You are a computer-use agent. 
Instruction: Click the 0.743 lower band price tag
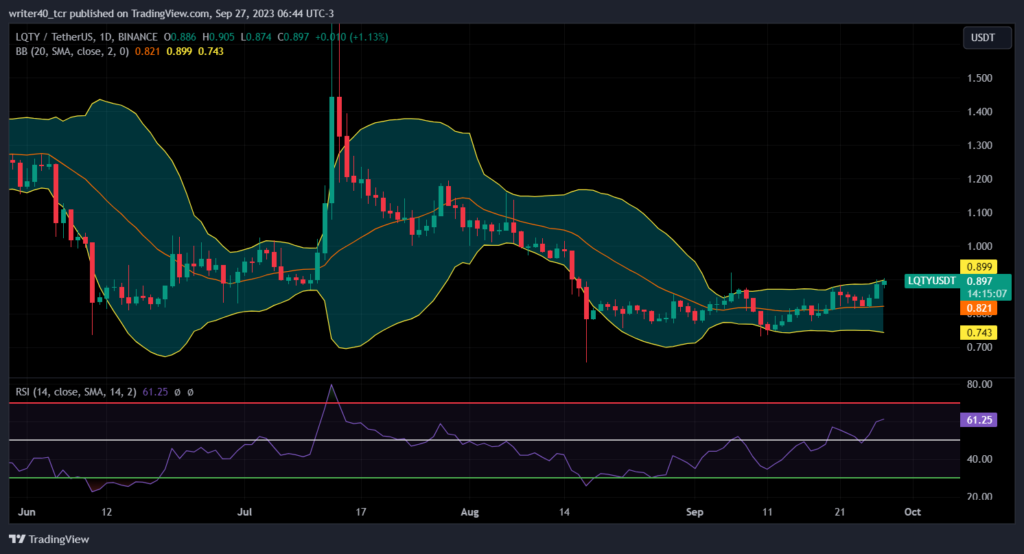coord(978,333)
